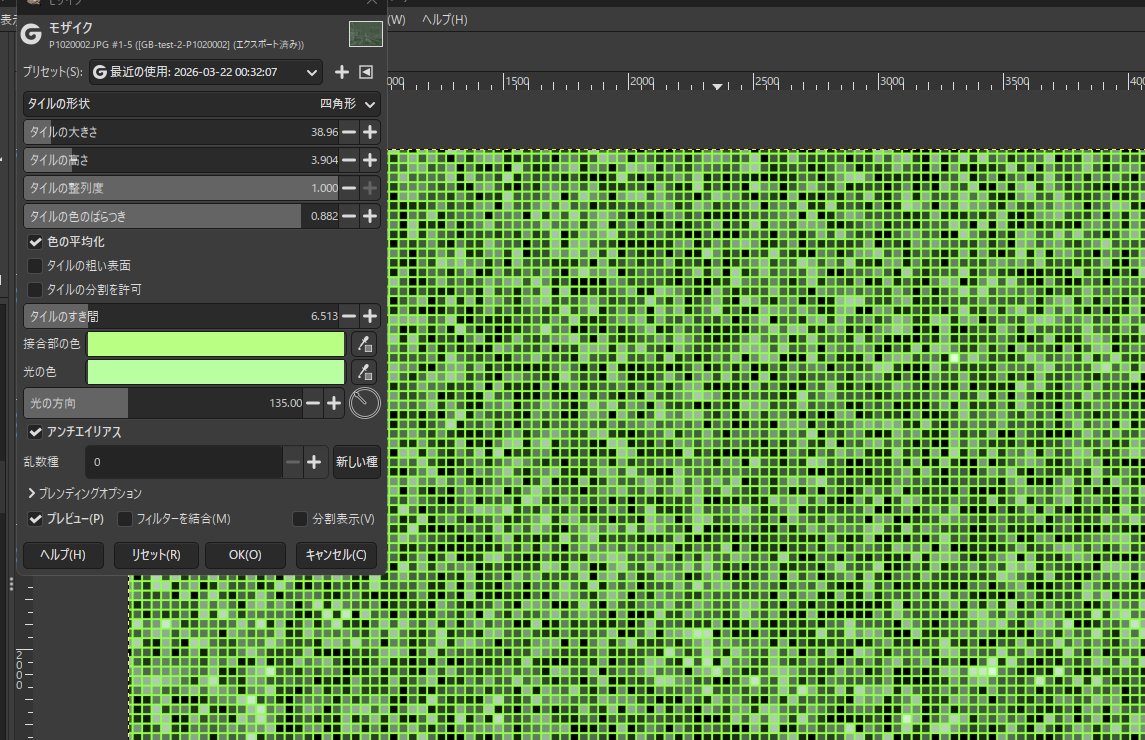Increase tile spacing with plus button
This screenshot has width=1145, height=740.
370,316
